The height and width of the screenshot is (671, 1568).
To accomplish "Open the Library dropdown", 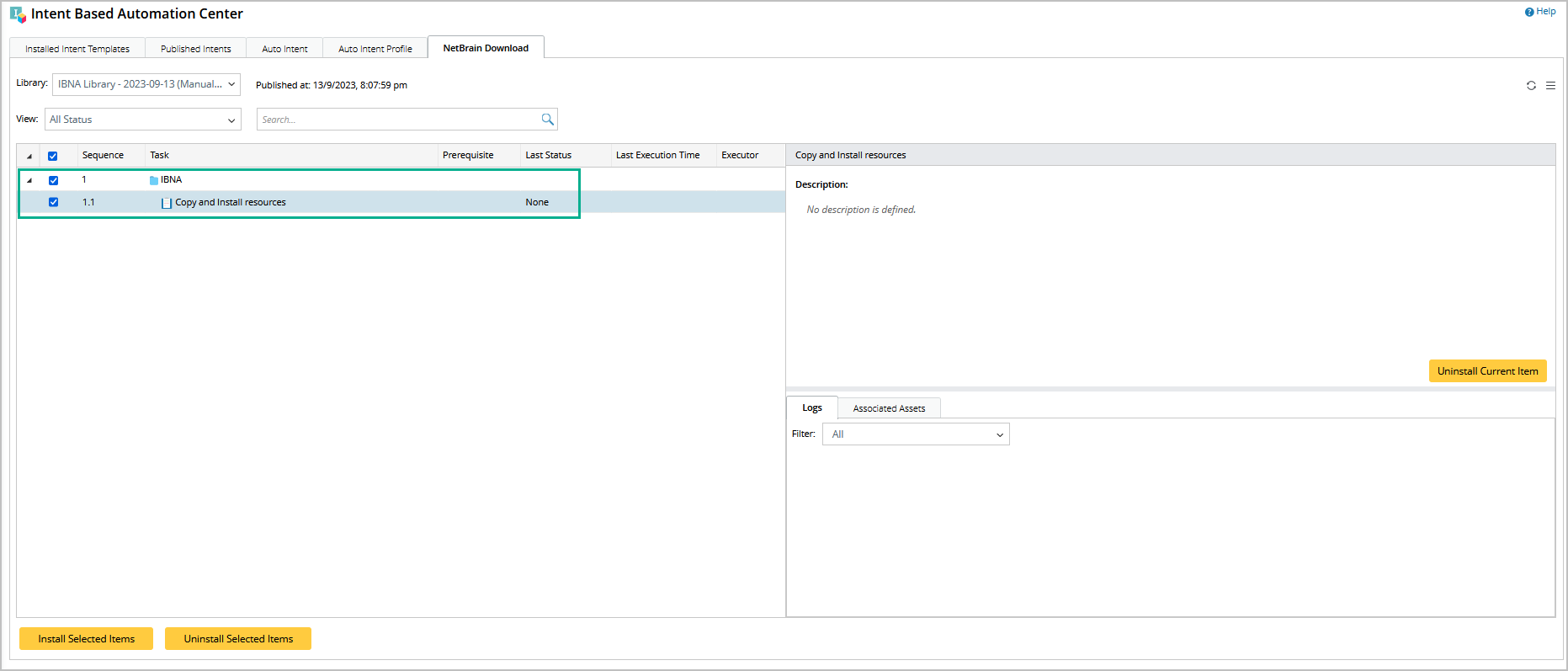I will (x=146, y=84).
